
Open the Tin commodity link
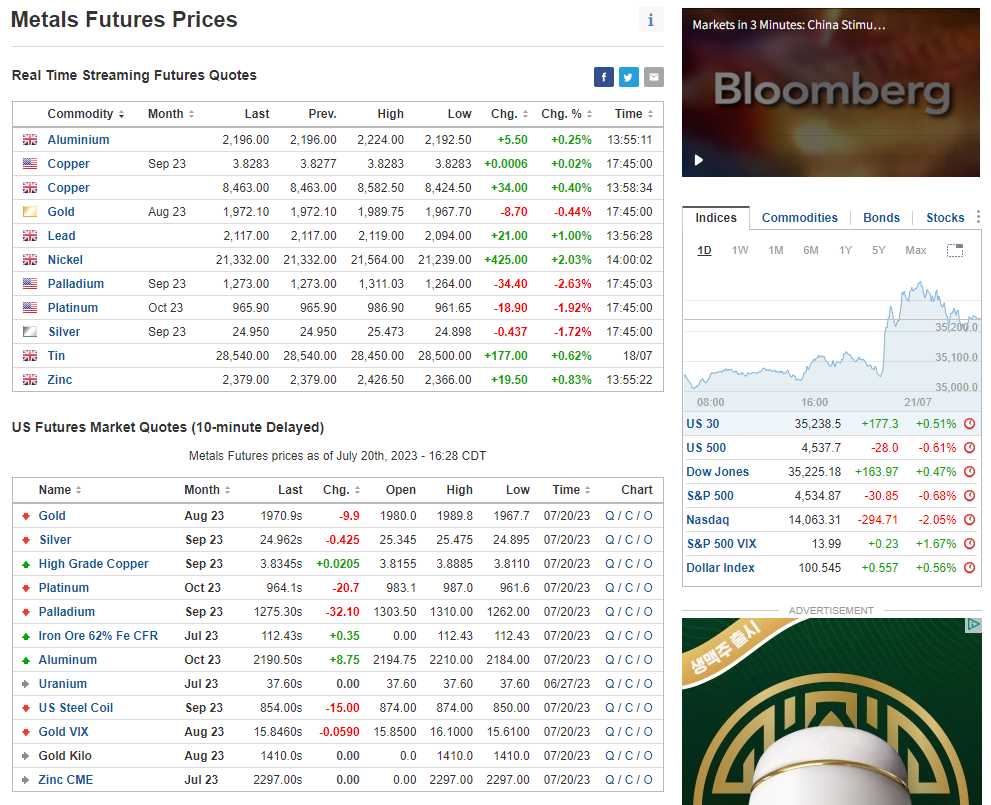[56, 356]
